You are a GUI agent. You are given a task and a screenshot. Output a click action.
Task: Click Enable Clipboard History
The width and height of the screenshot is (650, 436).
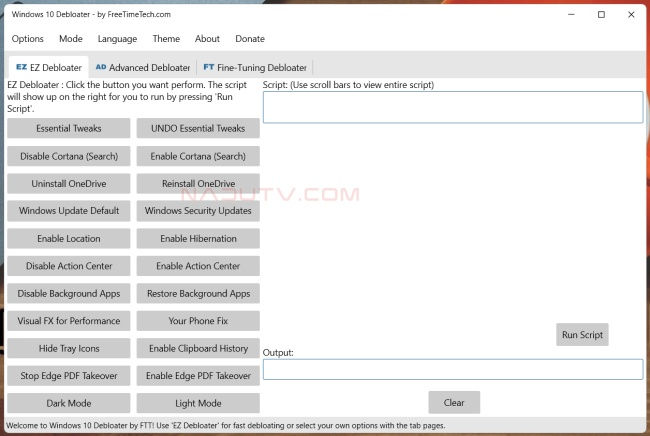point(198,349)
